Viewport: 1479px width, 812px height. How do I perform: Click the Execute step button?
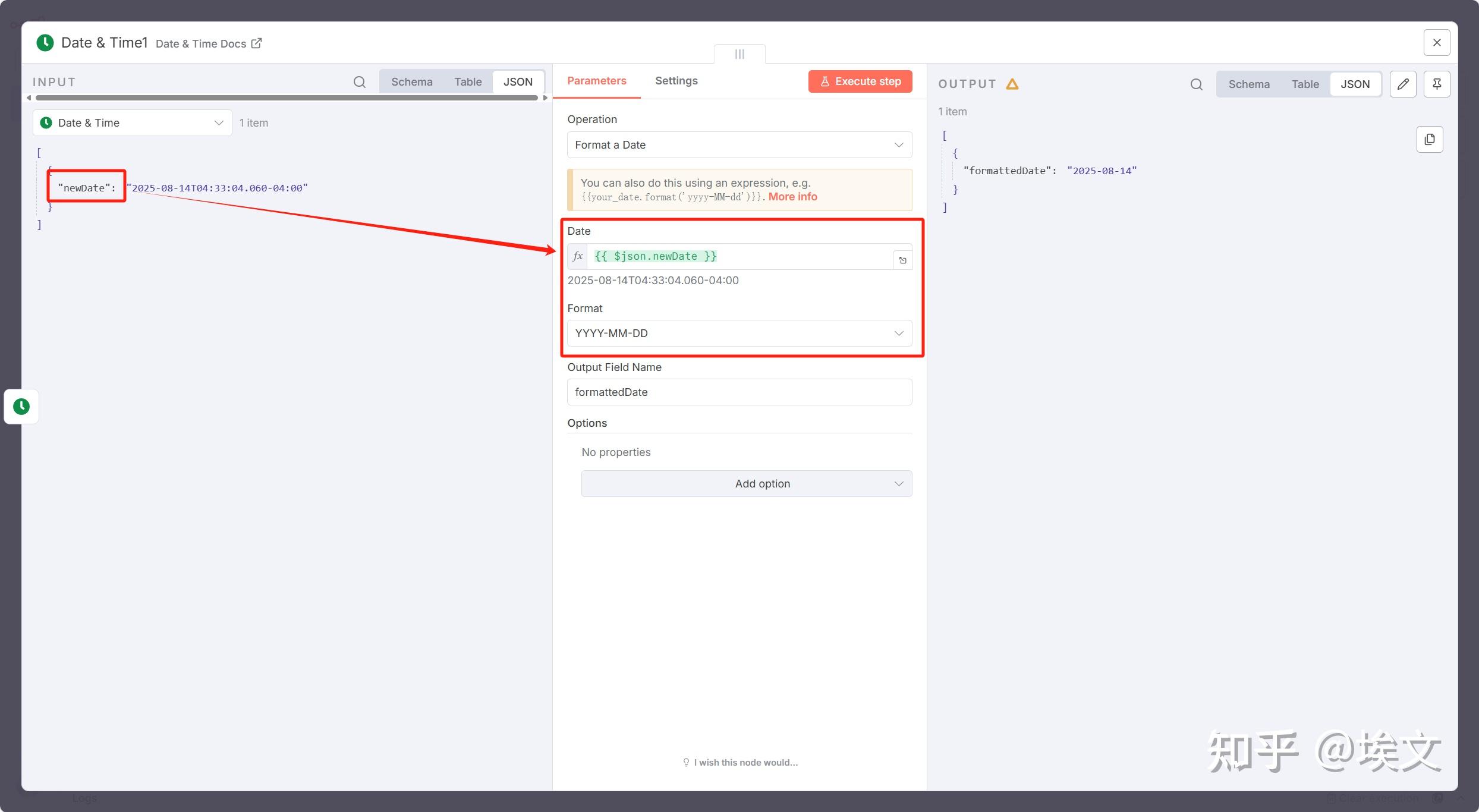(x=860, y=81)
